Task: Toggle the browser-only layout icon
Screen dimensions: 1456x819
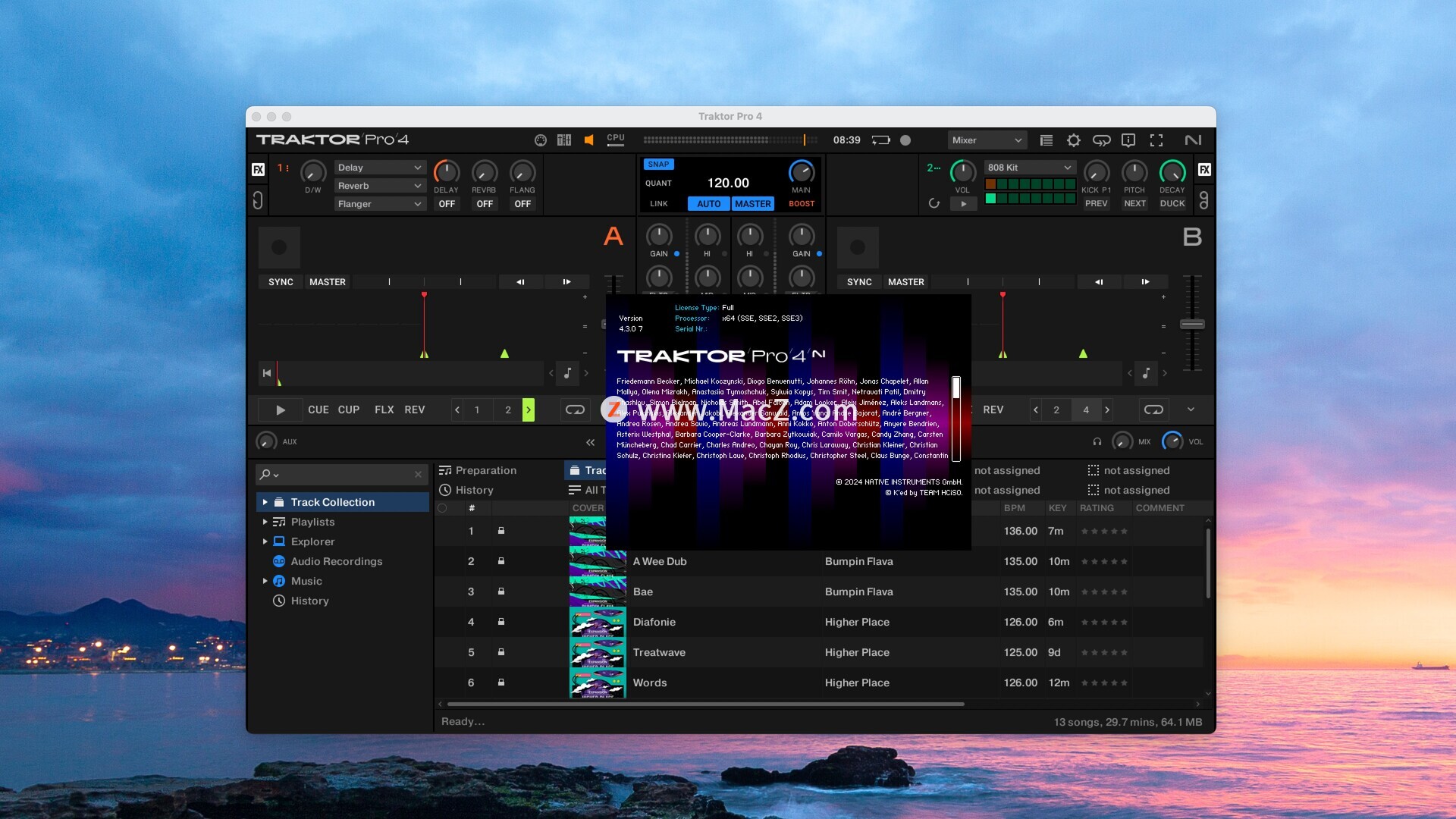Action: 1046,140
